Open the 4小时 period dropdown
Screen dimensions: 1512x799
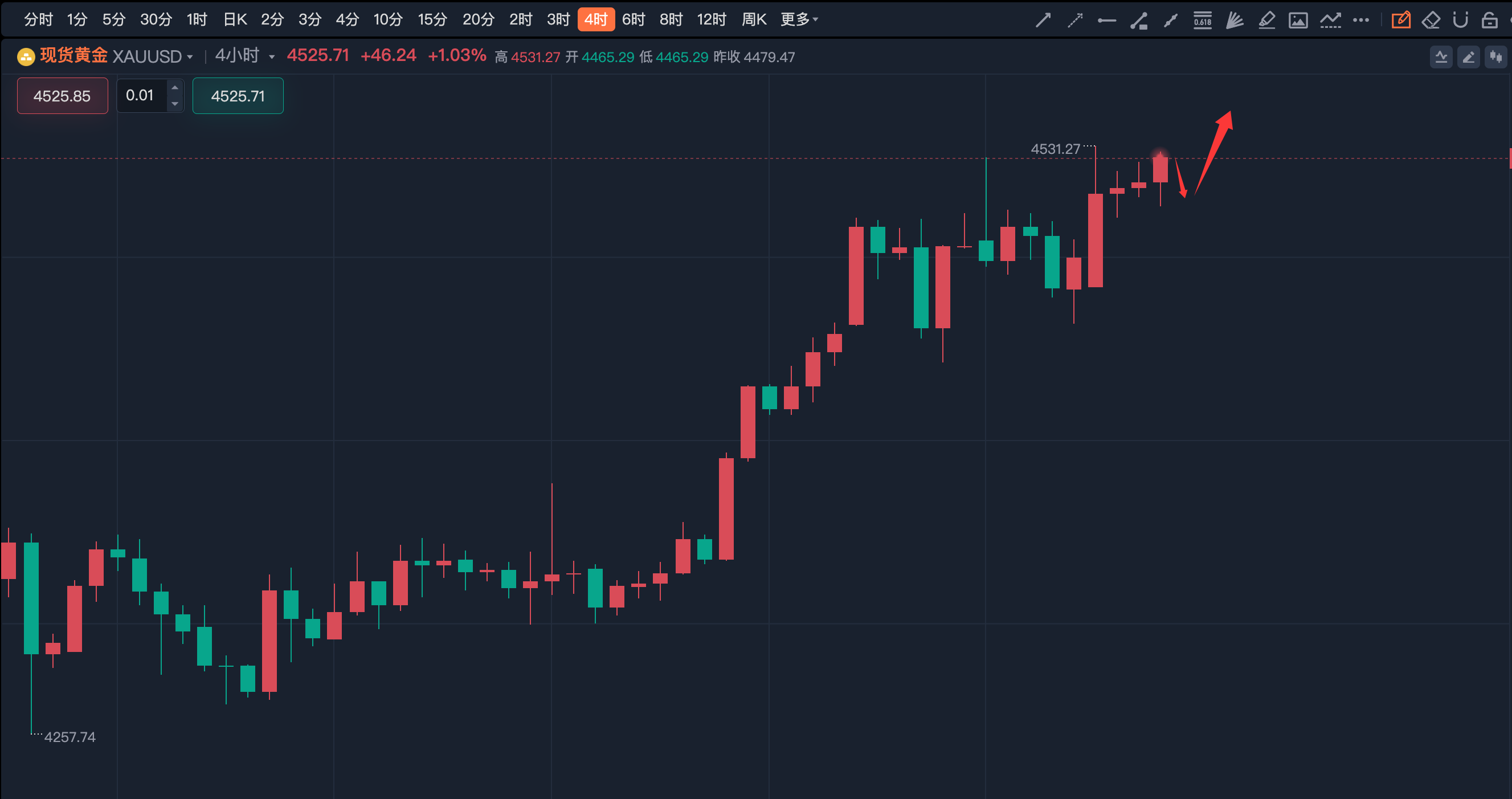[x=272, y=58]
